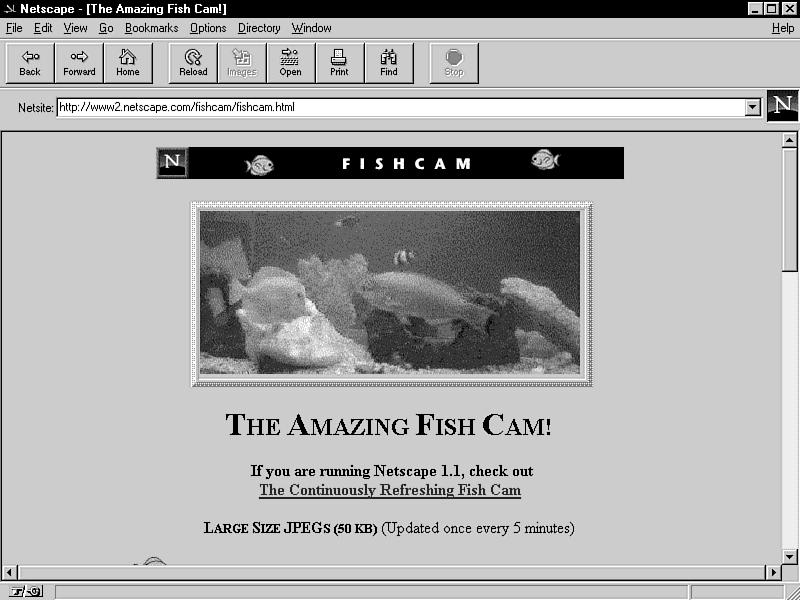Click the left fish in Fishcam banner
Screen dimensions: 800x600
click(x=260, y=165)
